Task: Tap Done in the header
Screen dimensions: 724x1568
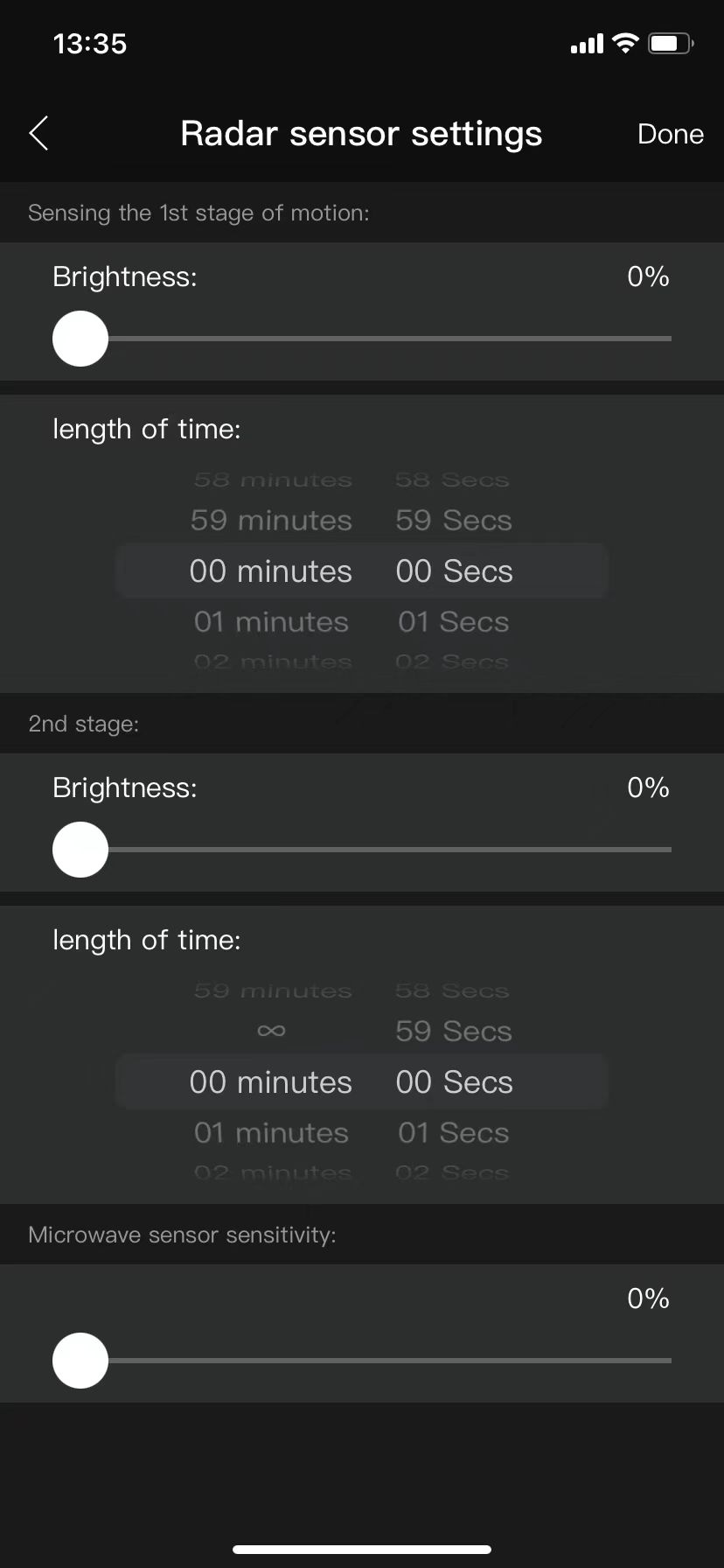Action: pos(670,134)
